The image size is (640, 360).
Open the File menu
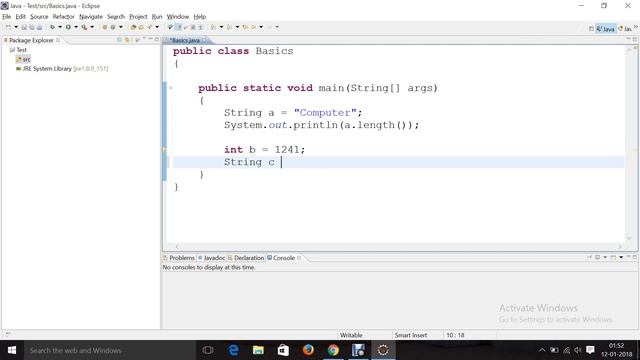(7, 17)
